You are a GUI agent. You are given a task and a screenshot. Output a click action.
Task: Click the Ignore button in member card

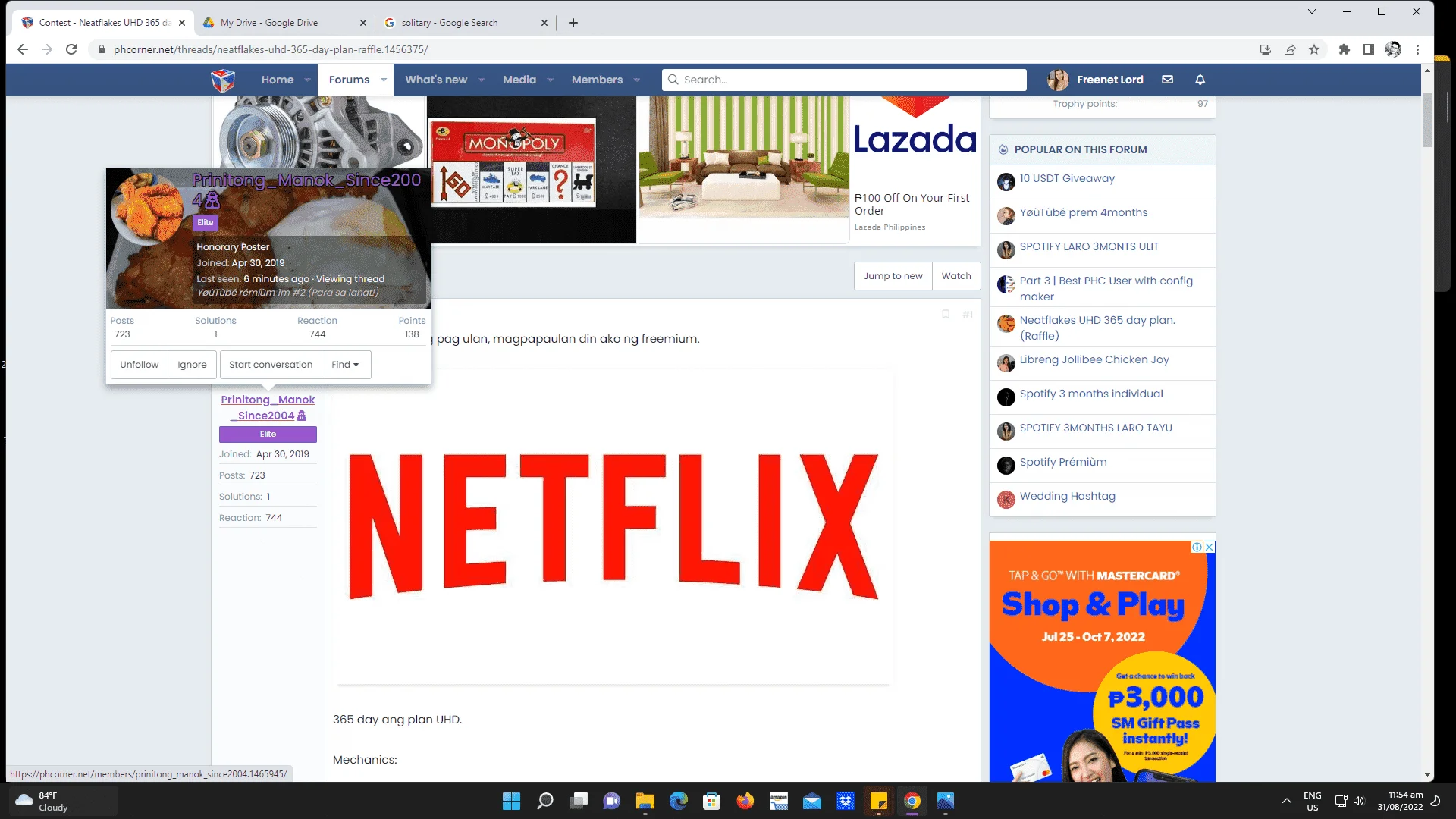(x=192, y=365)
